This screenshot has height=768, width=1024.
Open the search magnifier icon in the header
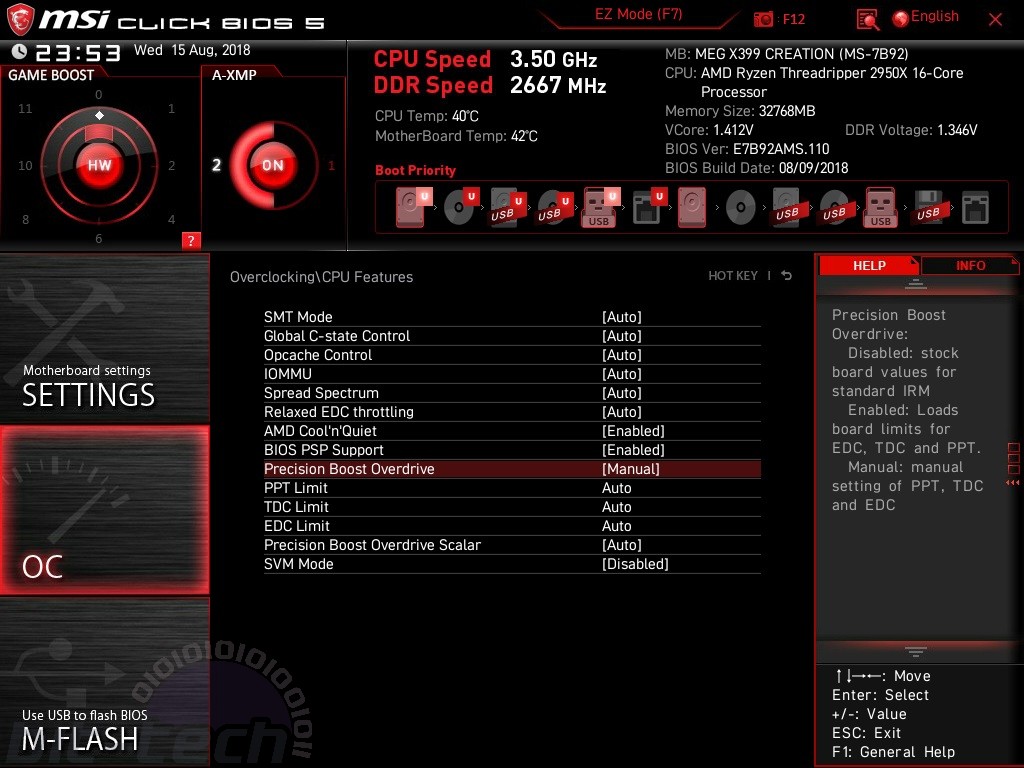coord(867,20)
